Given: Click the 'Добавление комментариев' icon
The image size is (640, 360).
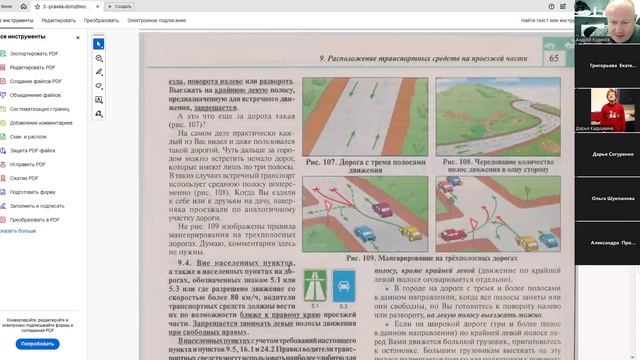Looking at the screenshot, I should [x=3, y=123].
